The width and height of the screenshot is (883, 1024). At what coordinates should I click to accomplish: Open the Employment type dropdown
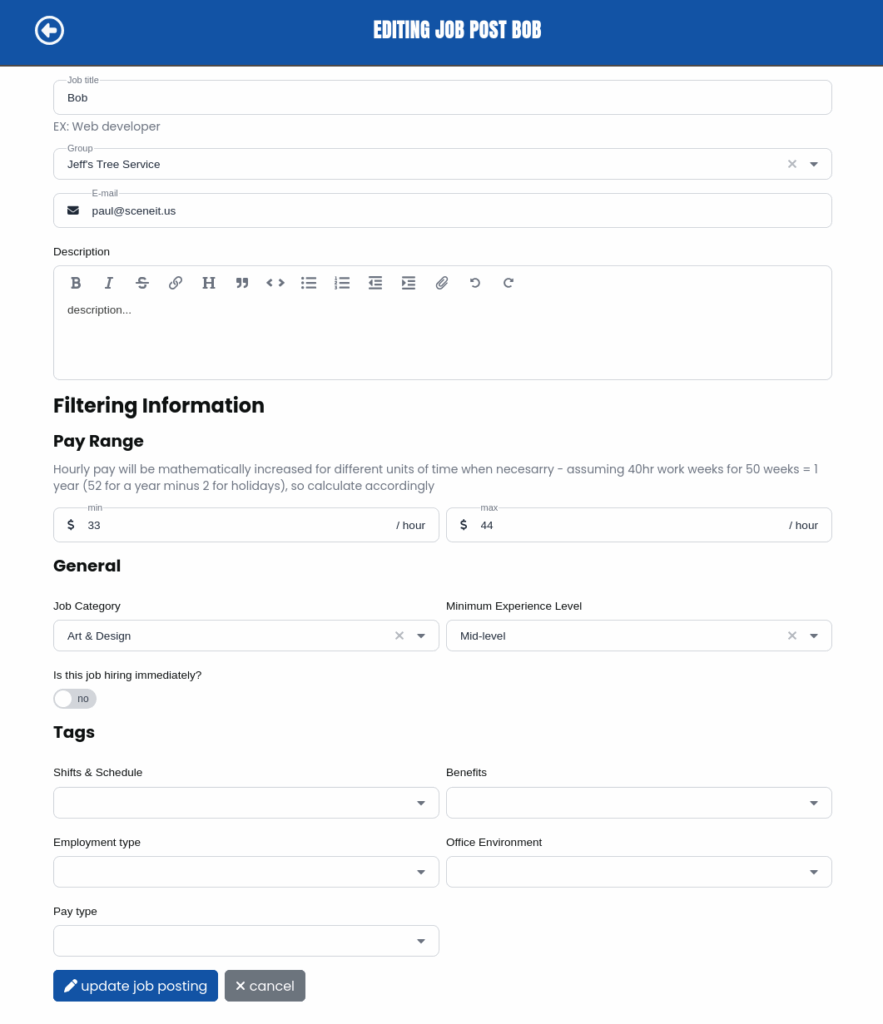(x=245, y=872)
